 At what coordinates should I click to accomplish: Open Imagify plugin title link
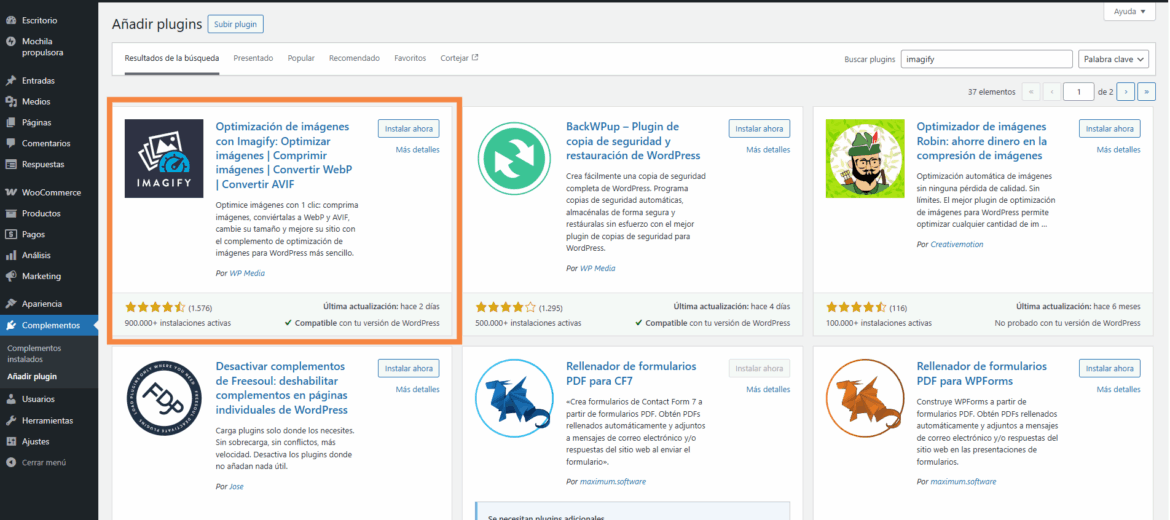284,155
